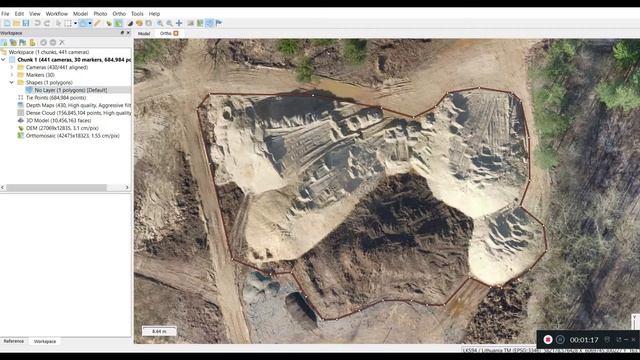
Task: Collapse the Shapes folder
Action: tap(12, 82)
